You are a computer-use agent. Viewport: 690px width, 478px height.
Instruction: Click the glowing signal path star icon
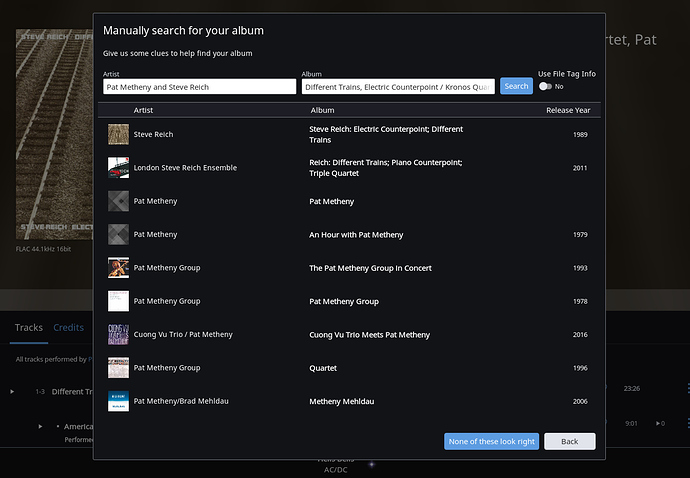pyautogui.click(x=372, y=464)
